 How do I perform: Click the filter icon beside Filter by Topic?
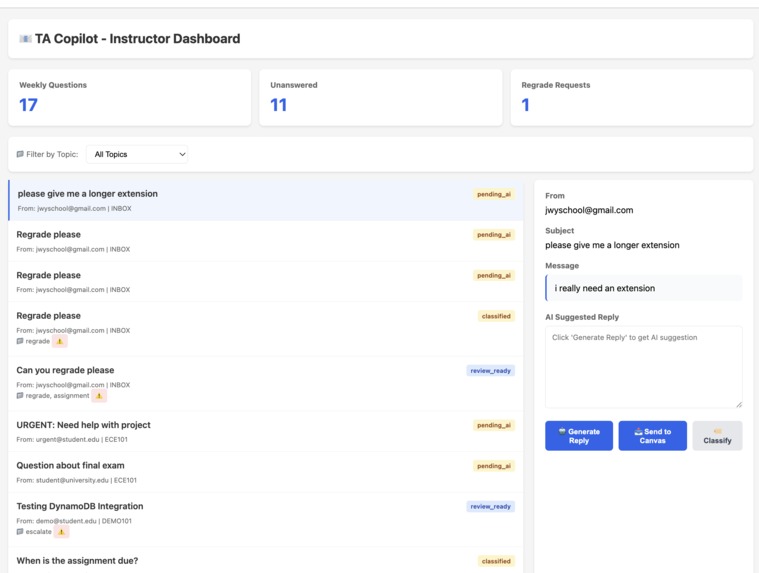[20, 154]
